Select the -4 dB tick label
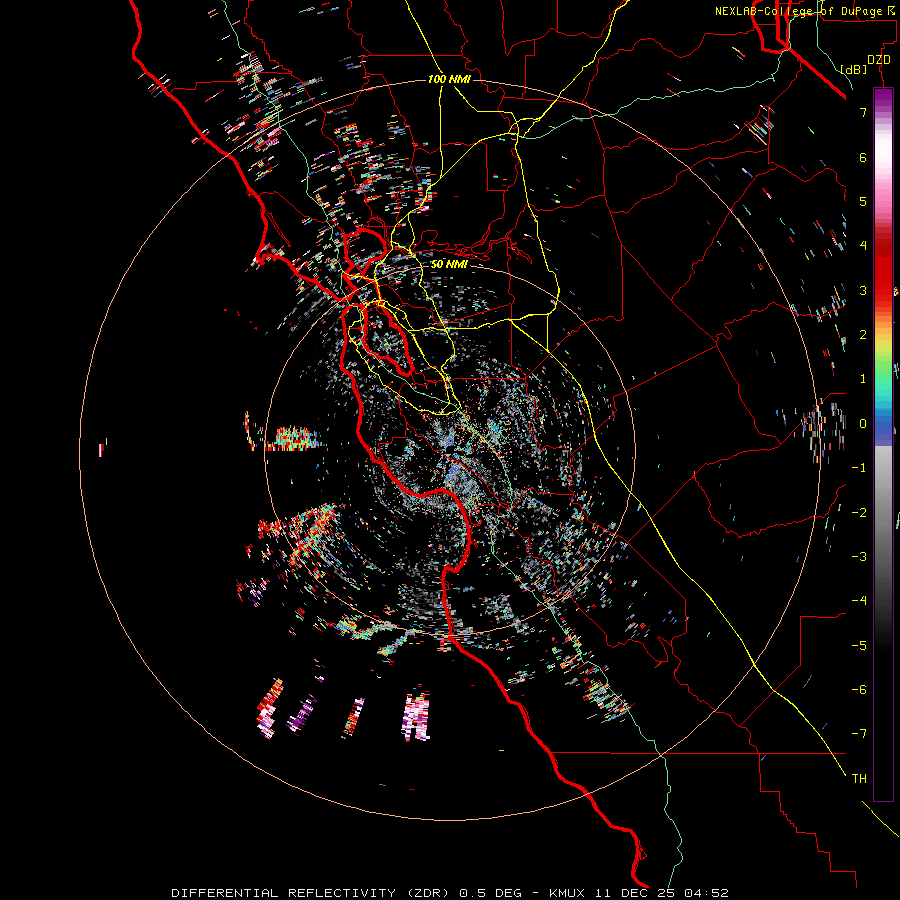This screenshot has height=900, width=900. [x=859, y=601]
